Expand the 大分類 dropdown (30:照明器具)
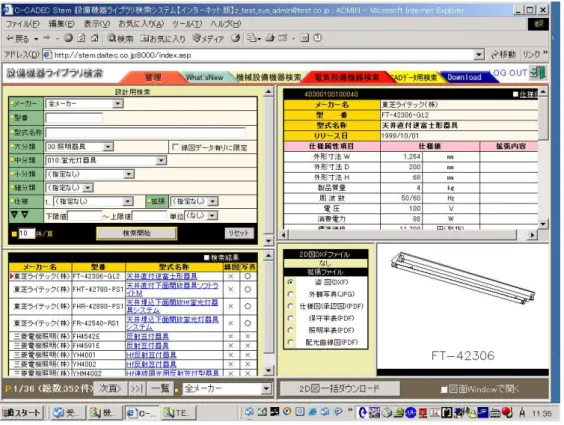564x425 pixels. coord(108,147)
